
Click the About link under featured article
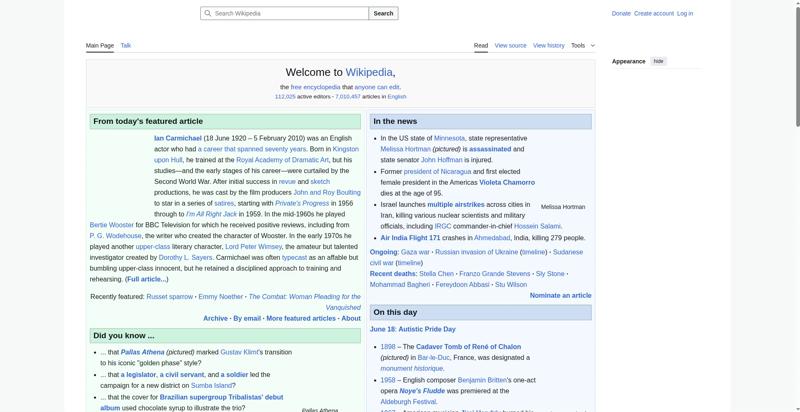pyautogui.click(x=351, y=318)
